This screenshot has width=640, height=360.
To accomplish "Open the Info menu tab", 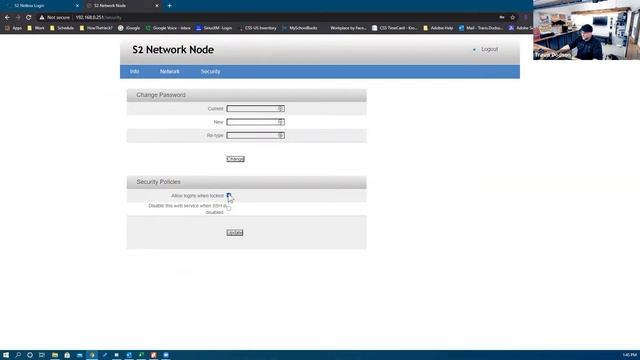I will [x=134, y=71].
